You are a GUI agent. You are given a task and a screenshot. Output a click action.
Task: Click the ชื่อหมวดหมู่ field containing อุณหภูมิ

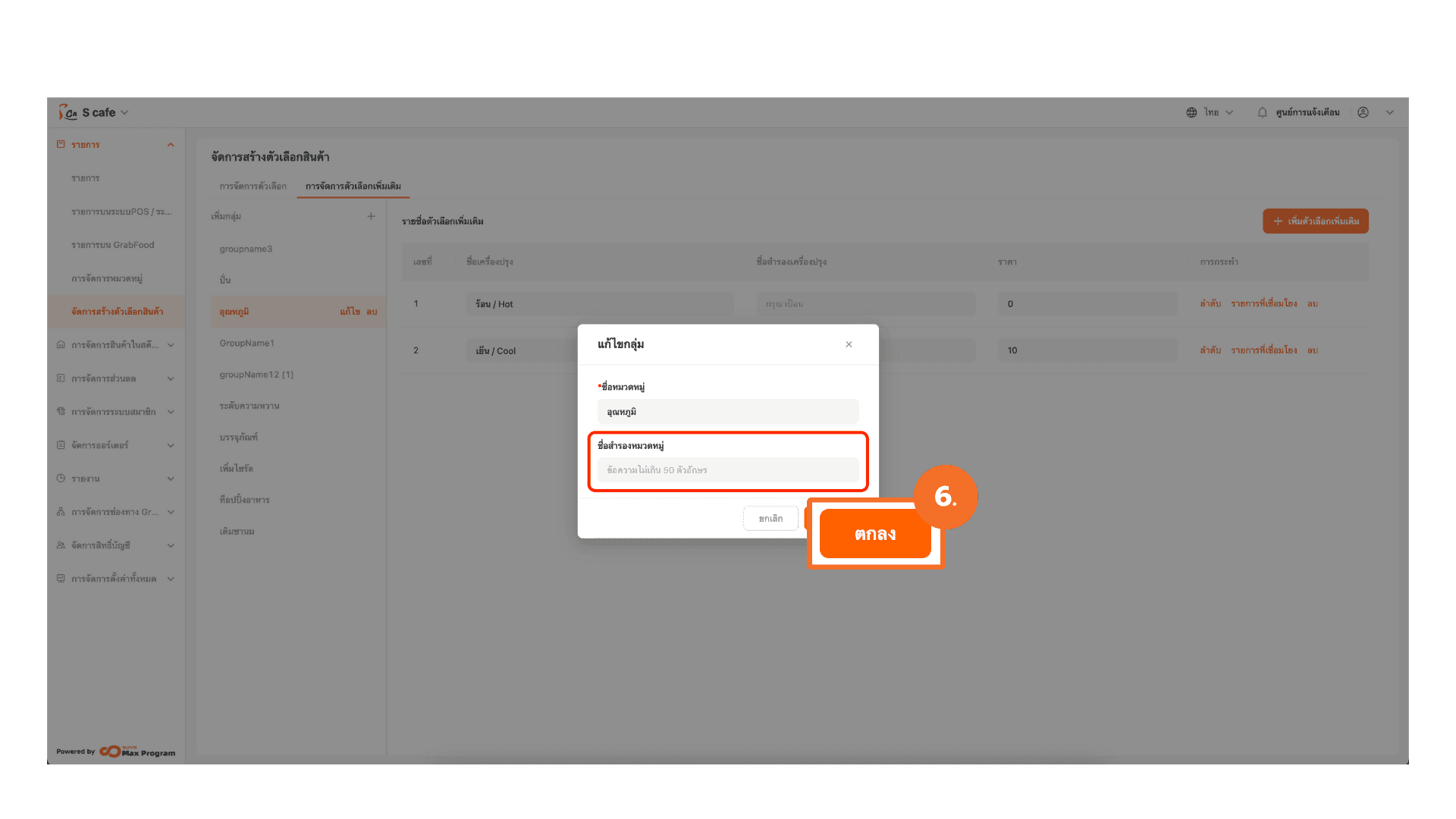[728, 412]
